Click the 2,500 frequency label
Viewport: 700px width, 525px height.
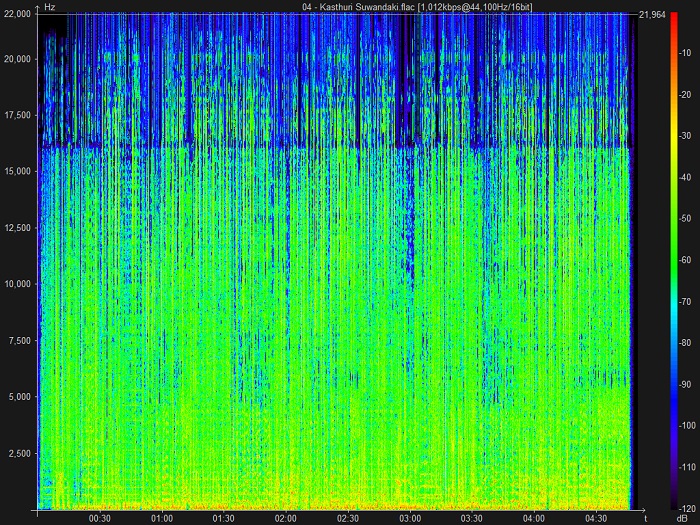(20, 454)
